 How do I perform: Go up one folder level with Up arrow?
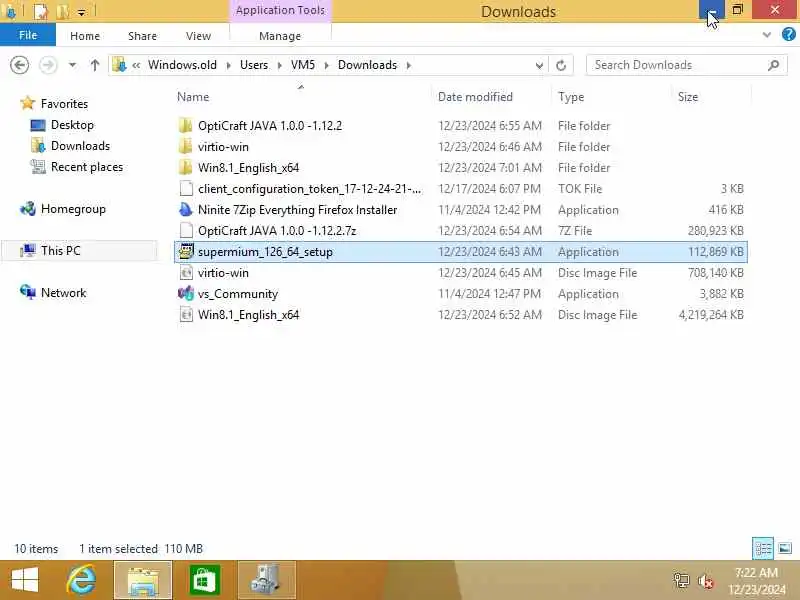coord(94,65)
